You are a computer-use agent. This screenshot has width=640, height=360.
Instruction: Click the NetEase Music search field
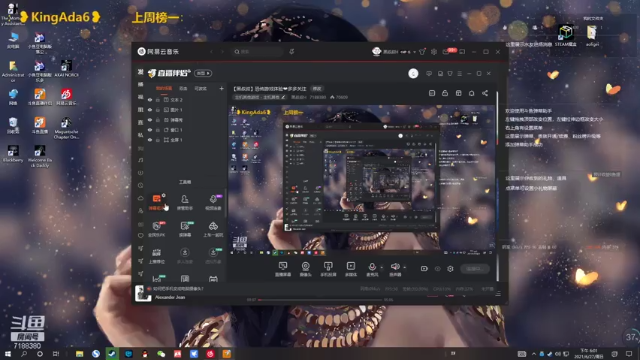257,52
